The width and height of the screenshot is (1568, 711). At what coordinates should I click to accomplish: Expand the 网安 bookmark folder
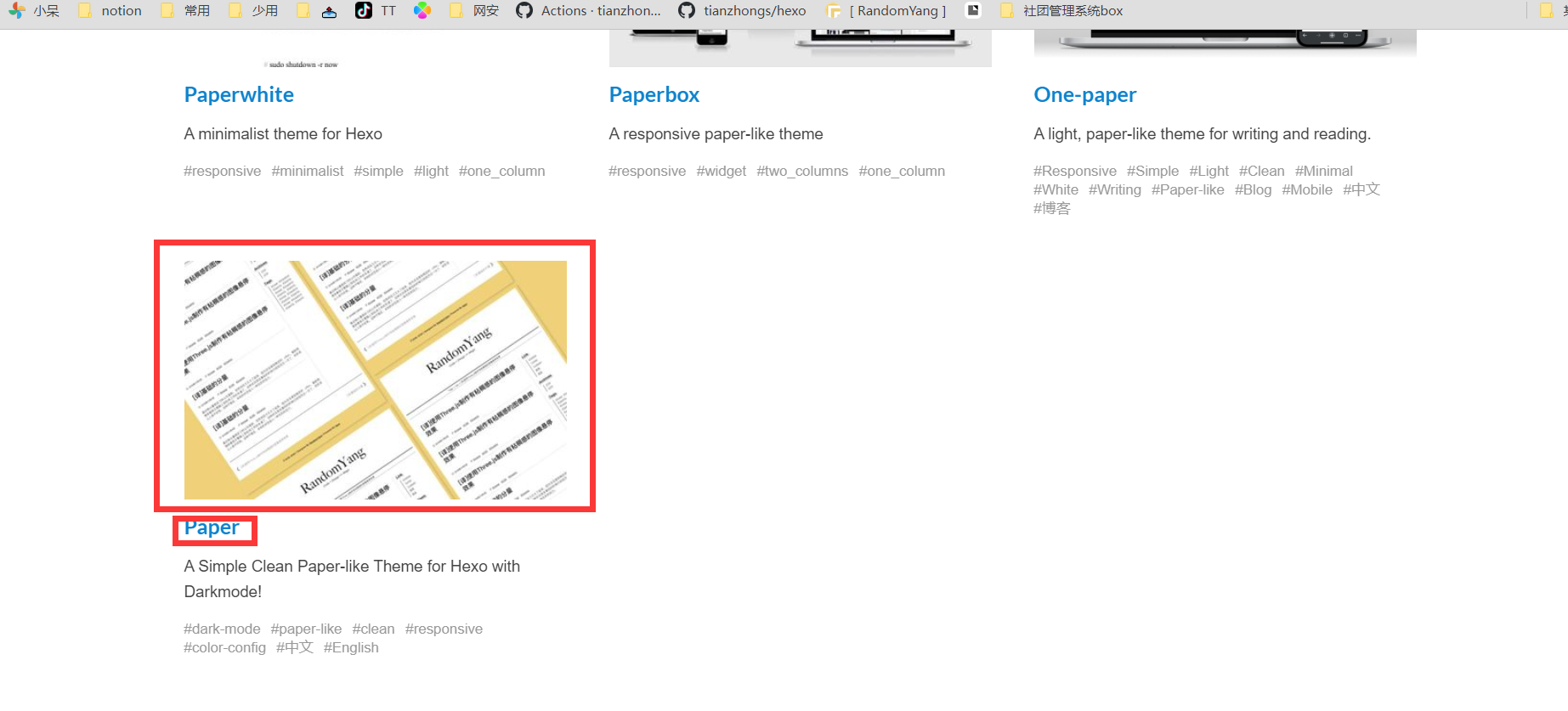pyautogui.click(x=474, y=11)
